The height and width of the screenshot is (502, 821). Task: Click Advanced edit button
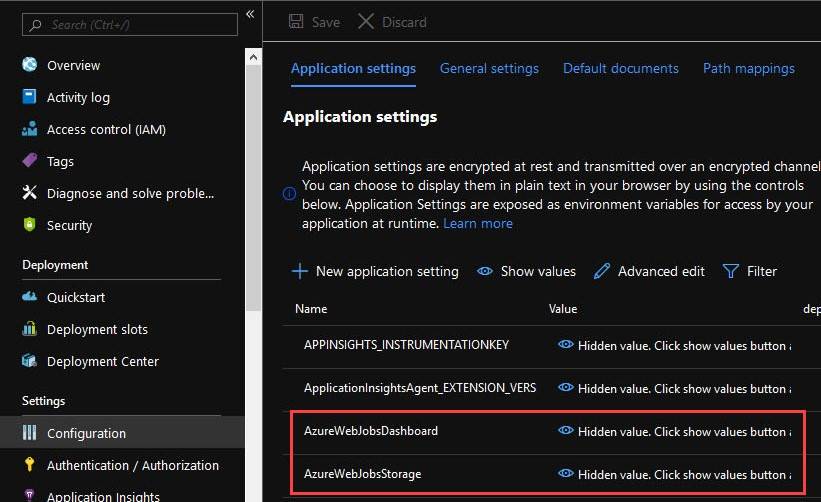[x=649, y=271]
